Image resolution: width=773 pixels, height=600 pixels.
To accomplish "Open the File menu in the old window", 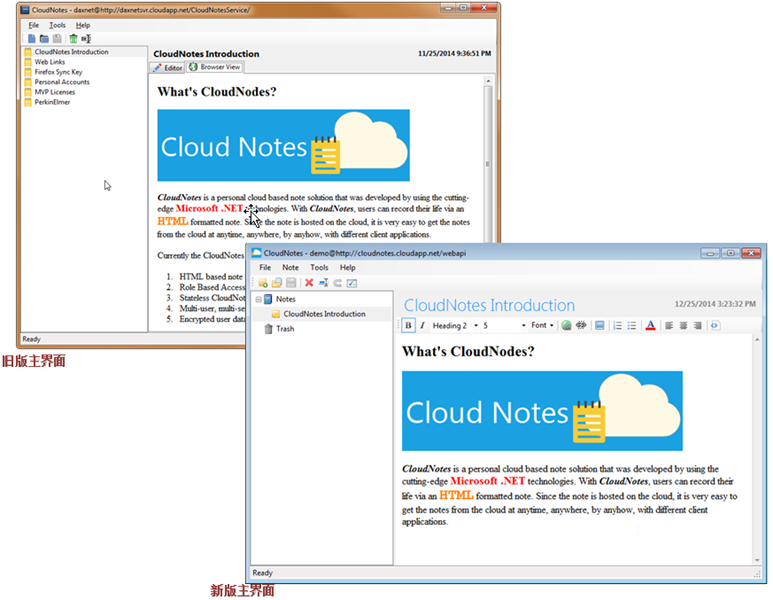I will 34,25.
